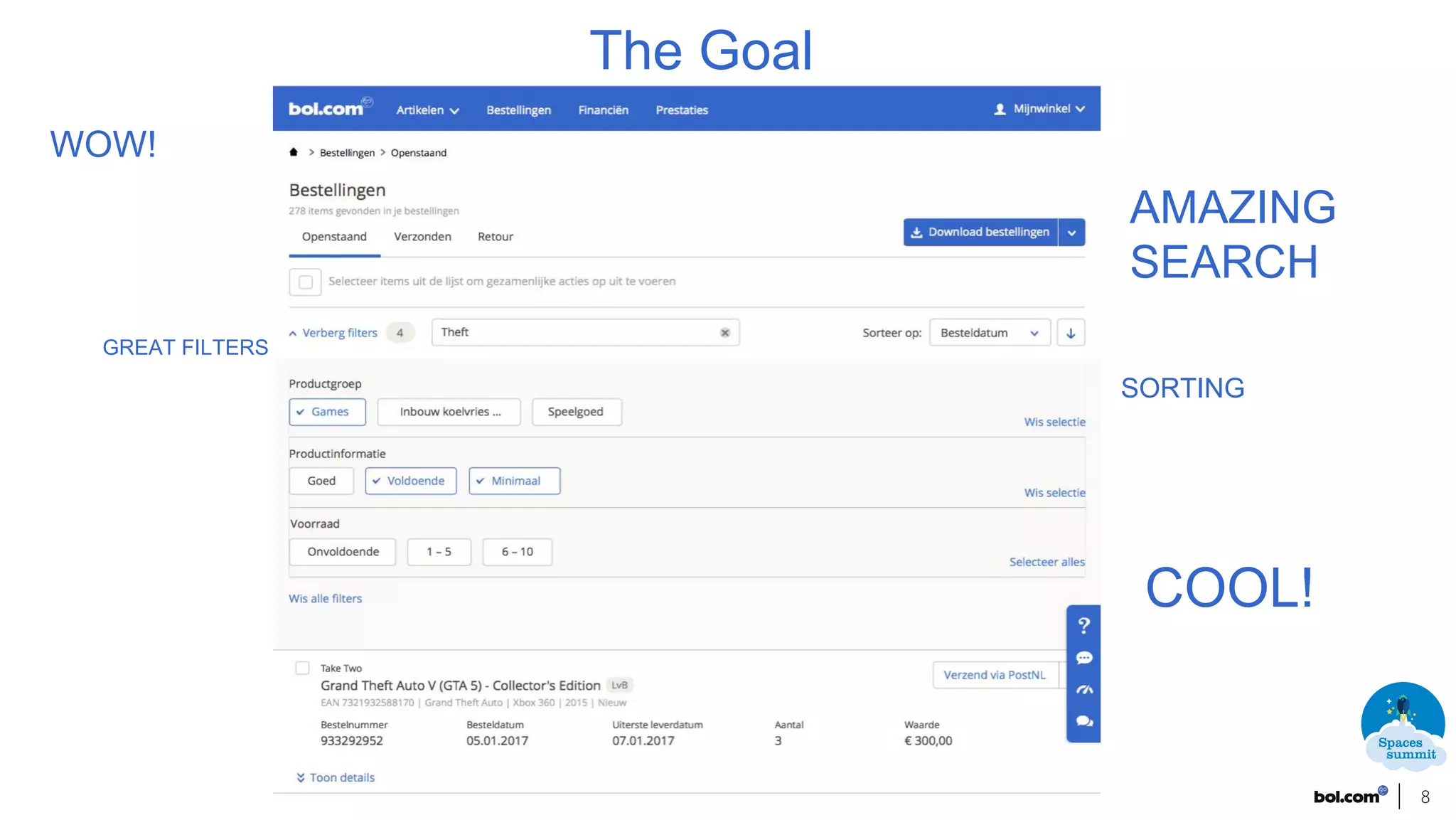The width and height of the screenshot is (1456, 820).
Task: Open the Bestellingen menu item
Action: [x=518, y=110]
